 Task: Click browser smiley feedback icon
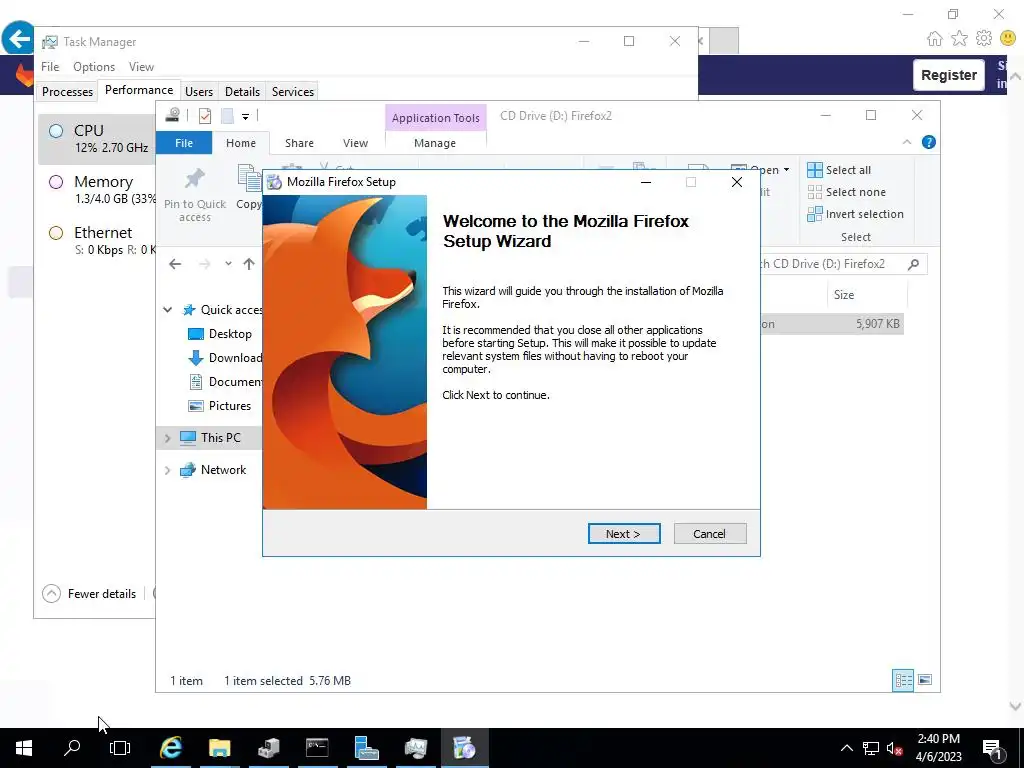[1008, 39]
